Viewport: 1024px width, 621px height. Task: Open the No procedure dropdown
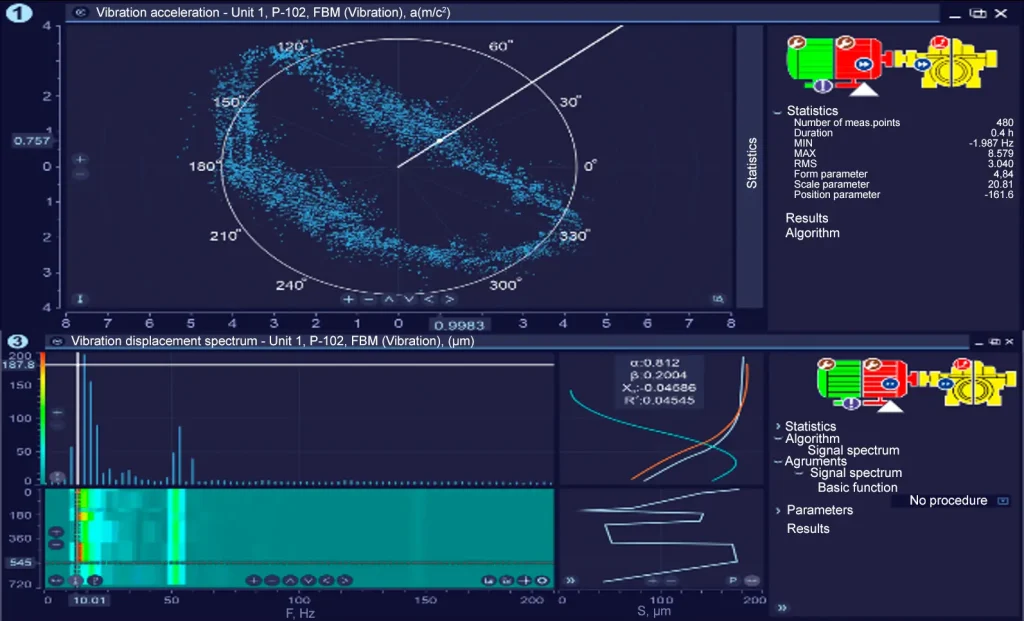(948, 500)
